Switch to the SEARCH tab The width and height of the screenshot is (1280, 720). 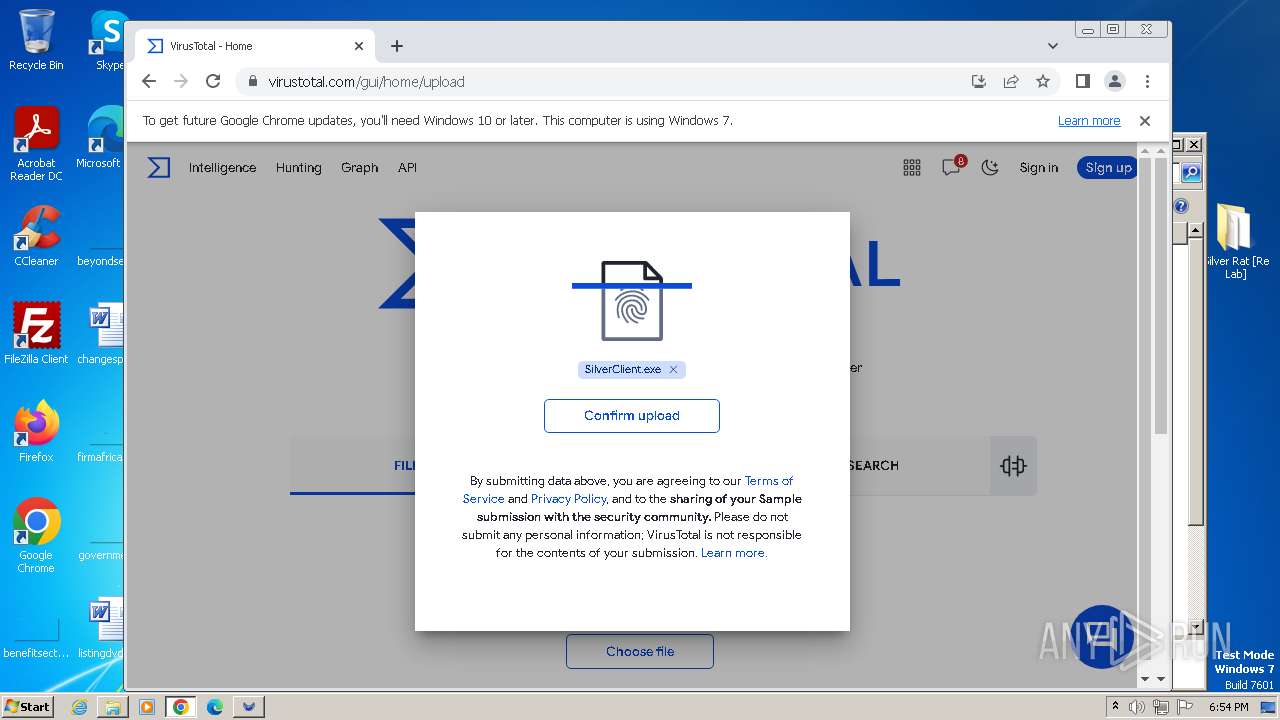[873, 465]
